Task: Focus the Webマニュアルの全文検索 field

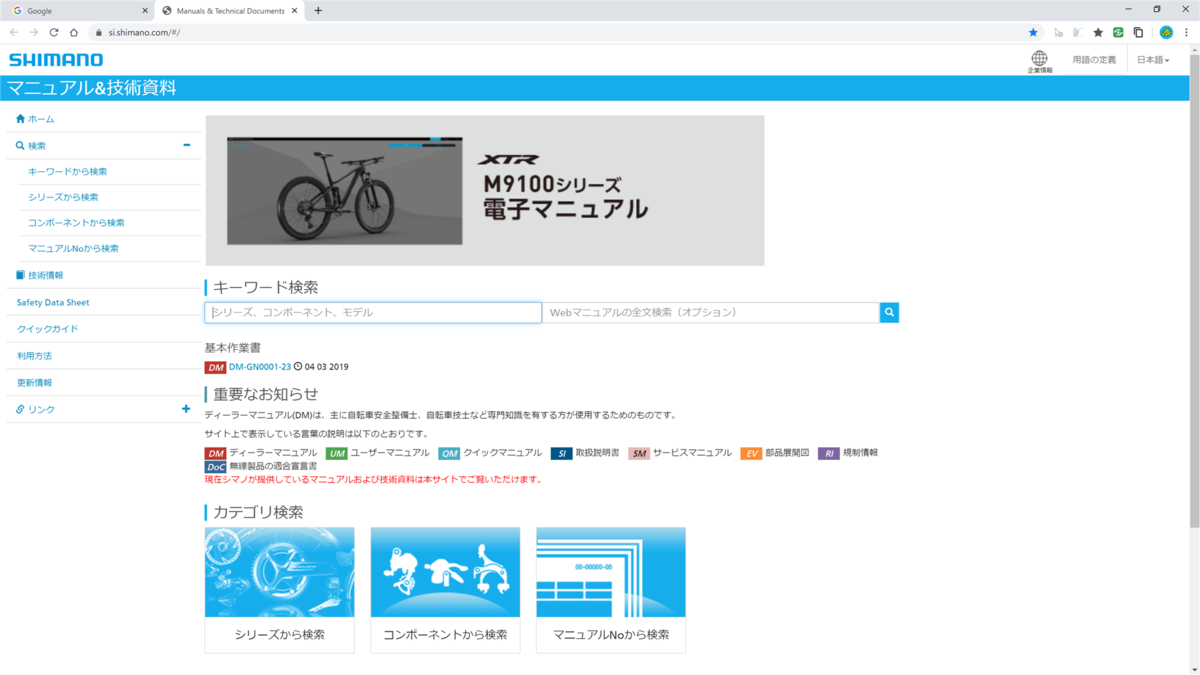Action: tap(711, 313)
